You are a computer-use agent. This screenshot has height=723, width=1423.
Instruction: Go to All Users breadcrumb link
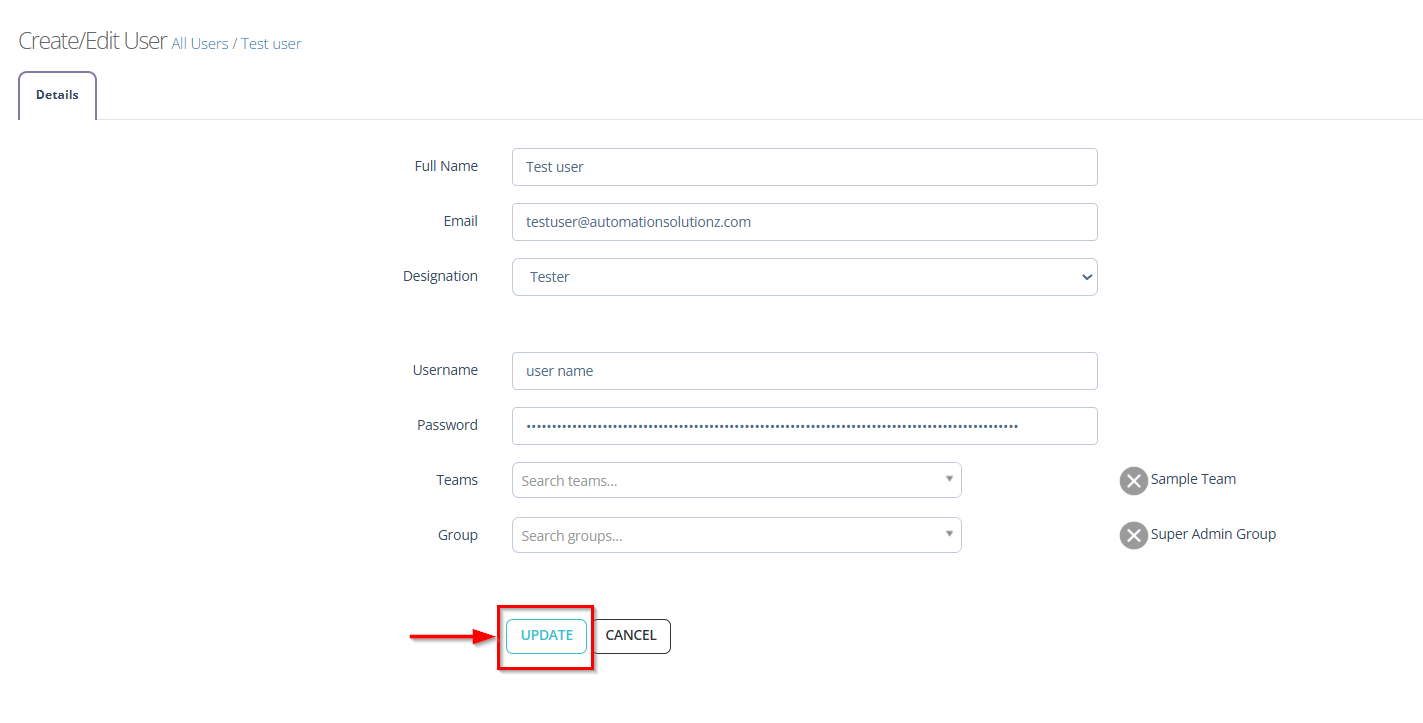click(x=199, y=44)
